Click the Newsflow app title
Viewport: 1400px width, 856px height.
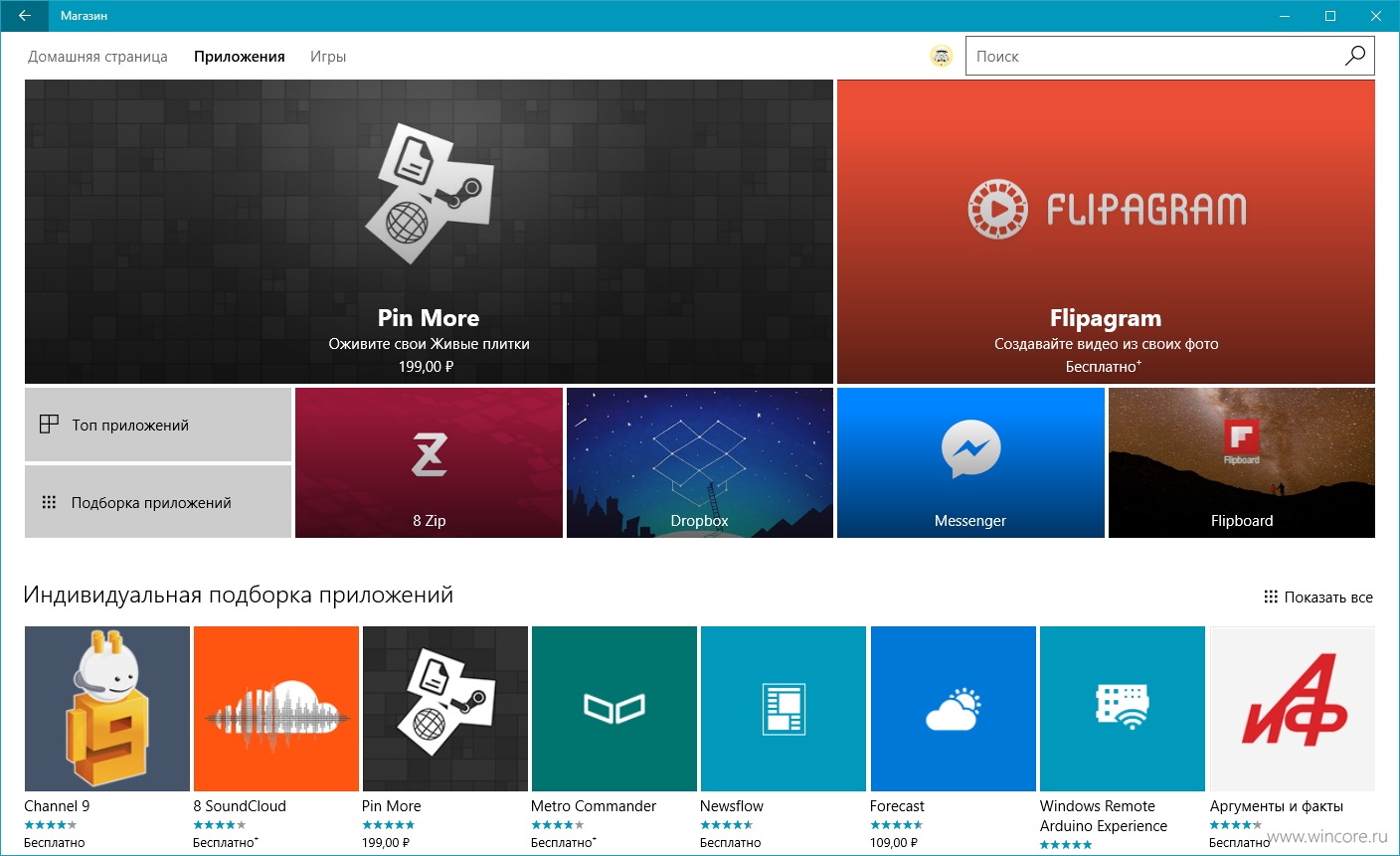pyautogui.click(x=732, y=806)
